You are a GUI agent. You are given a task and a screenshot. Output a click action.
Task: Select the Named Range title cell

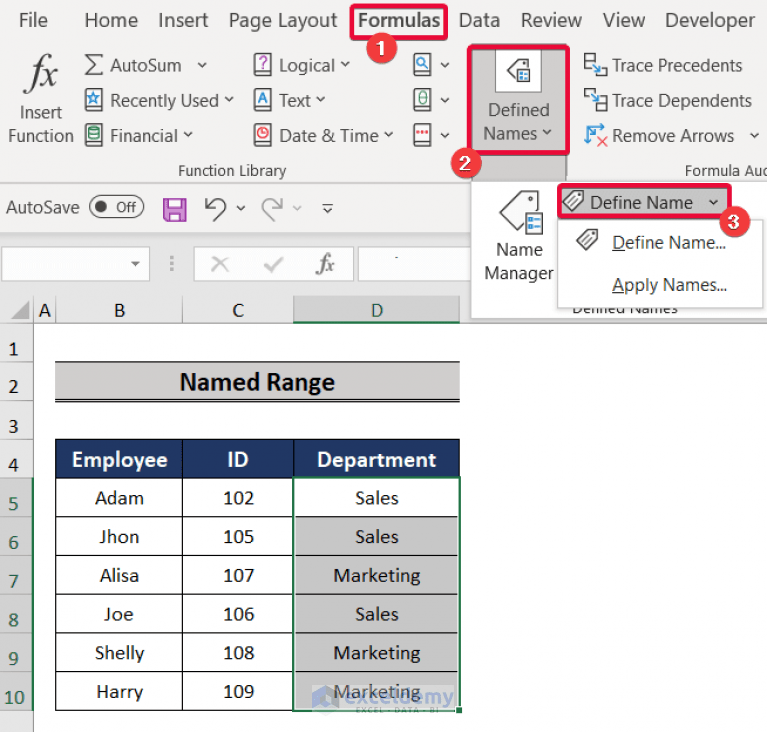(x=257, y=382)
